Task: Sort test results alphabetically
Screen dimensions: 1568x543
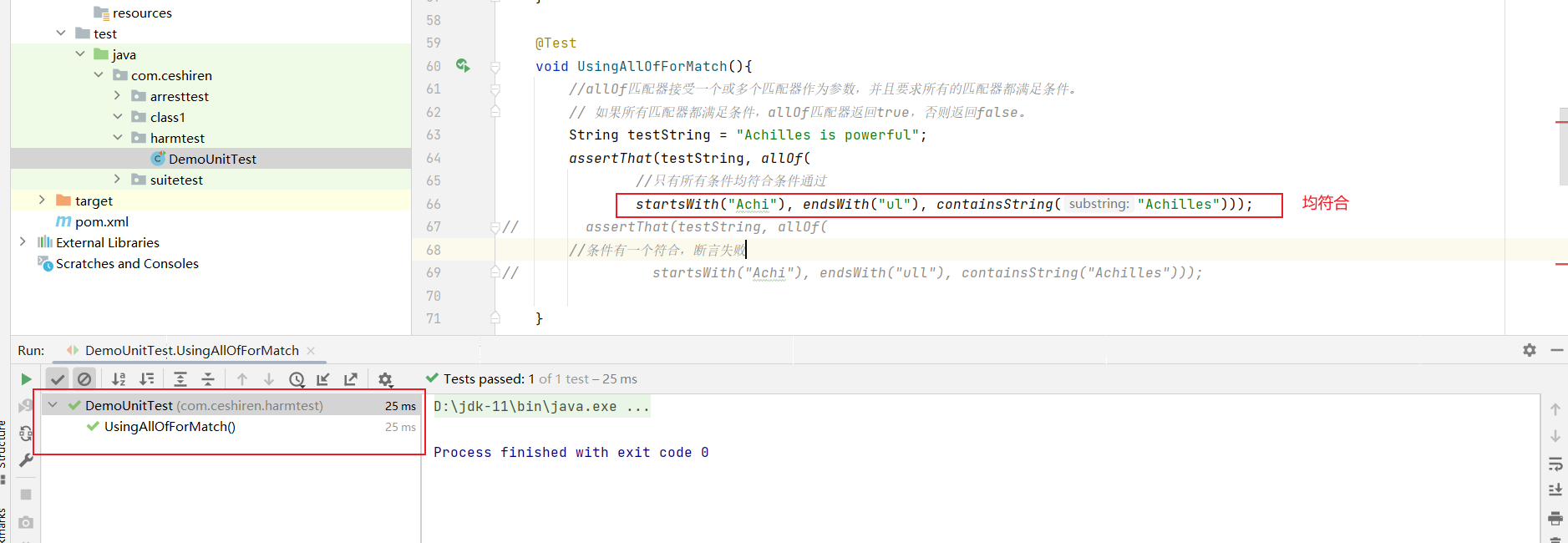Action: click(x=119, y=379)
